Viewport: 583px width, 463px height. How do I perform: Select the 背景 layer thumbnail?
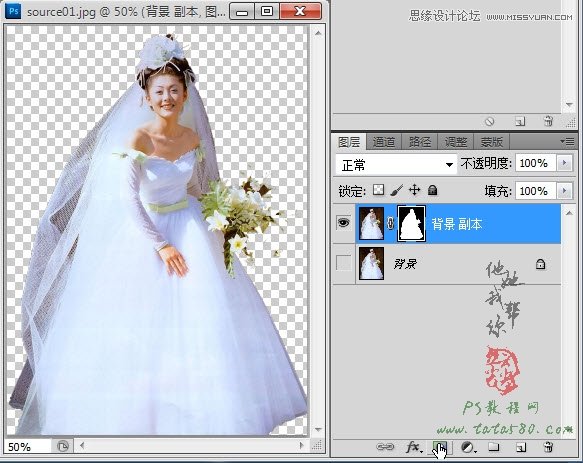371,264
